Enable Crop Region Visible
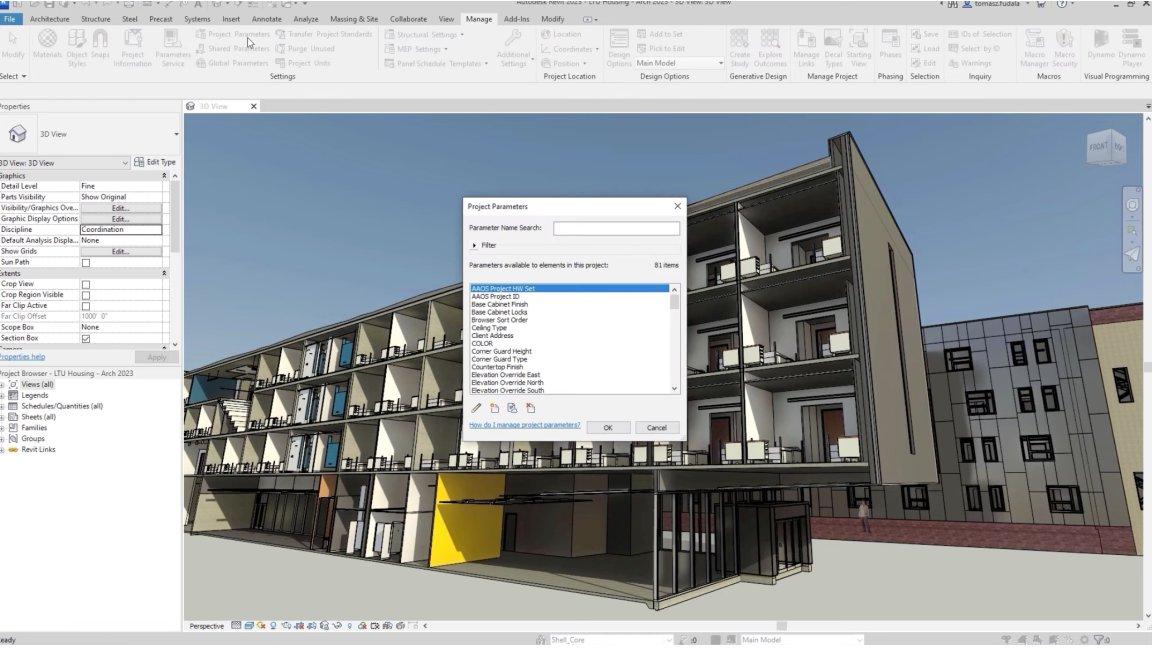The height and width of the screenshot is (648, 1152). [x=87, y=293]
